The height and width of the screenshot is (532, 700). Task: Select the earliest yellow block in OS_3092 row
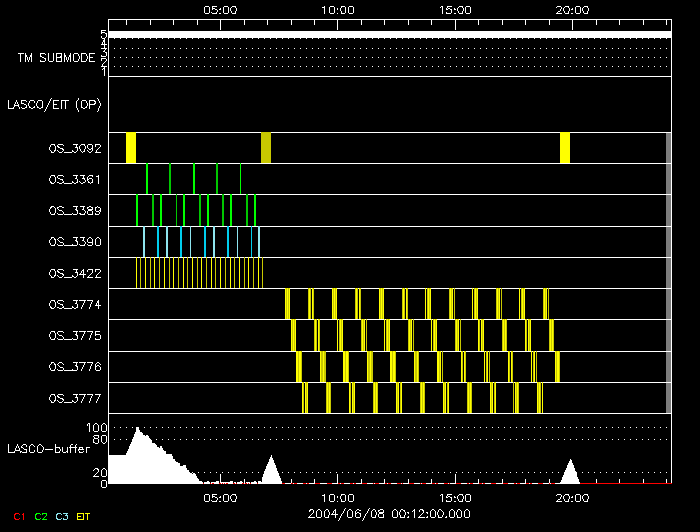click(x=131, y=147)
